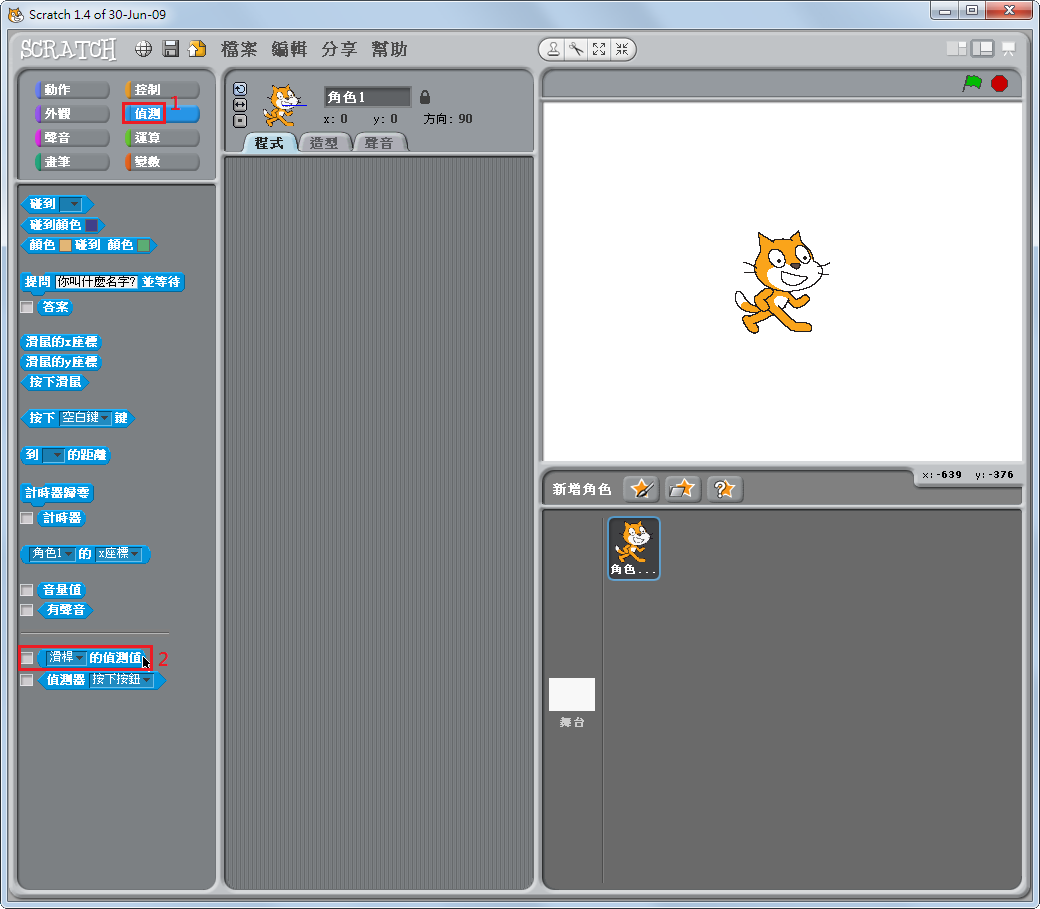
Task: Toggle the 計時器 checkbox
Action: click(x=27, y=518)
